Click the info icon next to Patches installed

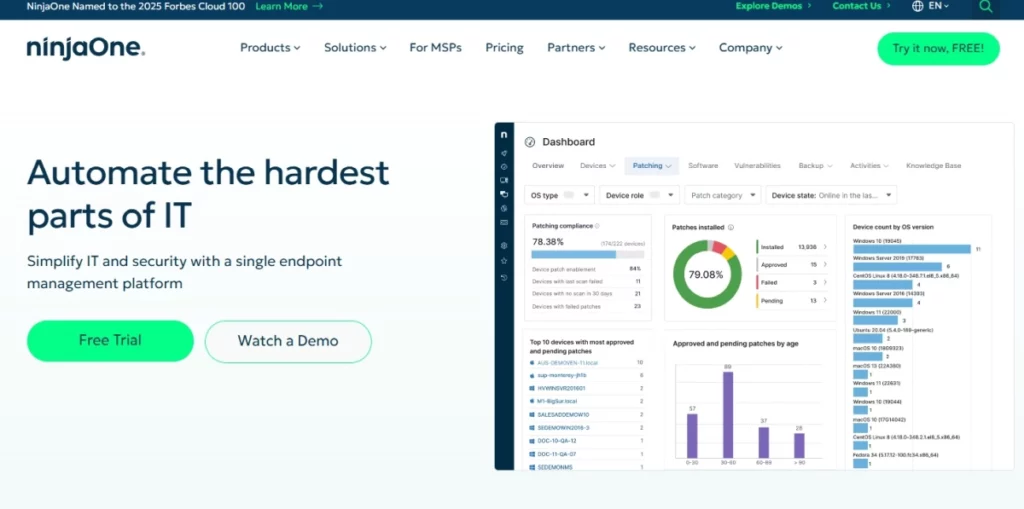[x=731, y=228]
